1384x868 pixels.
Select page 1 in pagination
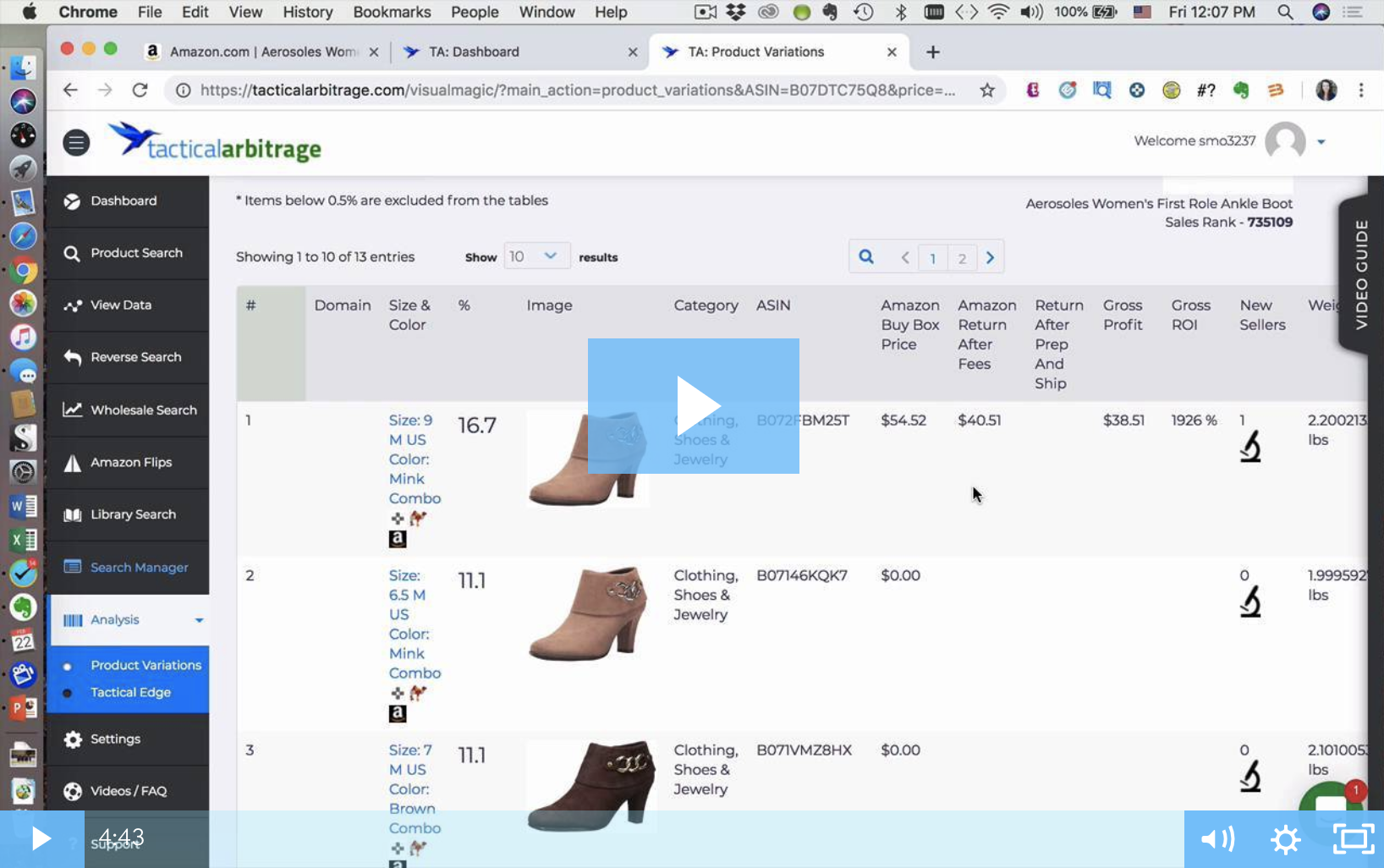coord(933,258)
